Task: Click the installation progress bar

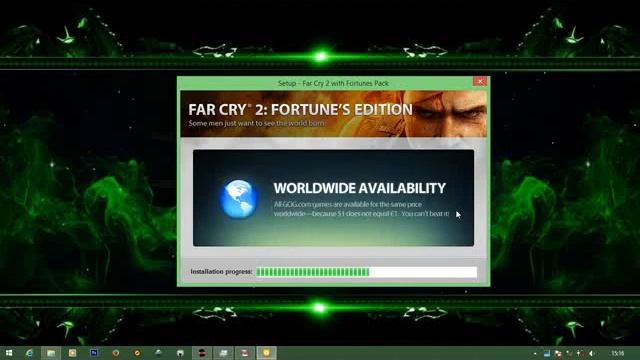Action: coord(367,272)
